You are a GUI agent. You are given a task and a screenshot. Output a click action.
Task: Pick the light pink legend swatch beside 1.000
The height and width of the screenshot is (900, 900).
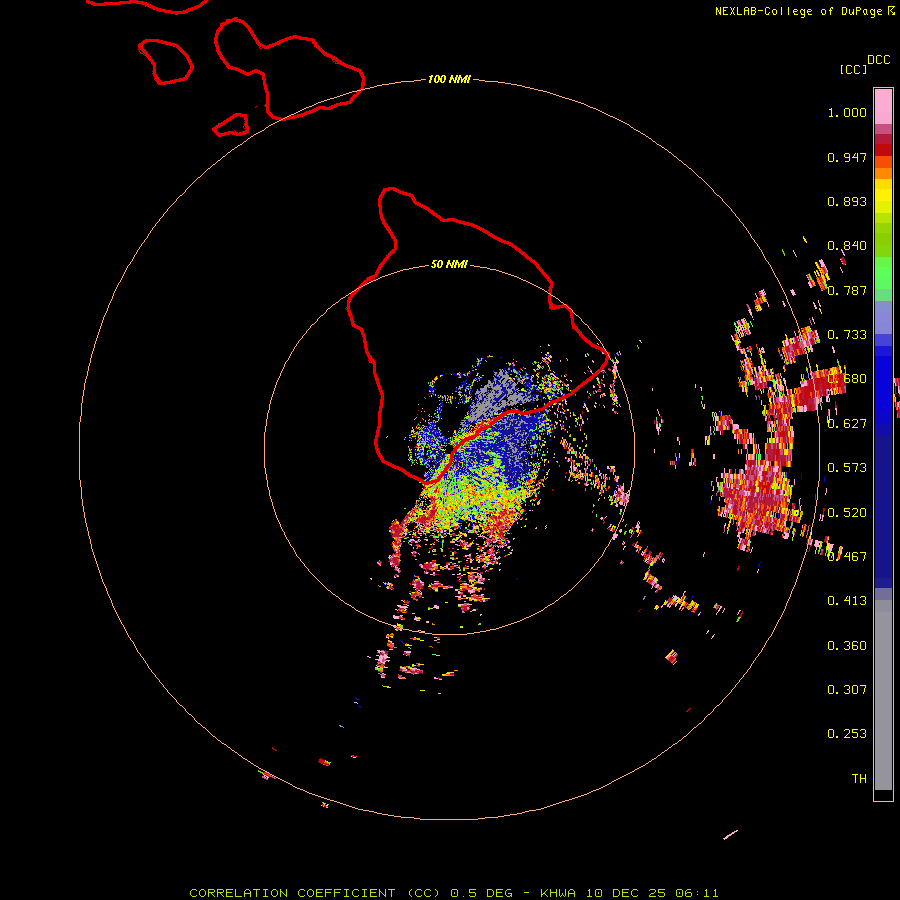[x=883, y=107]
